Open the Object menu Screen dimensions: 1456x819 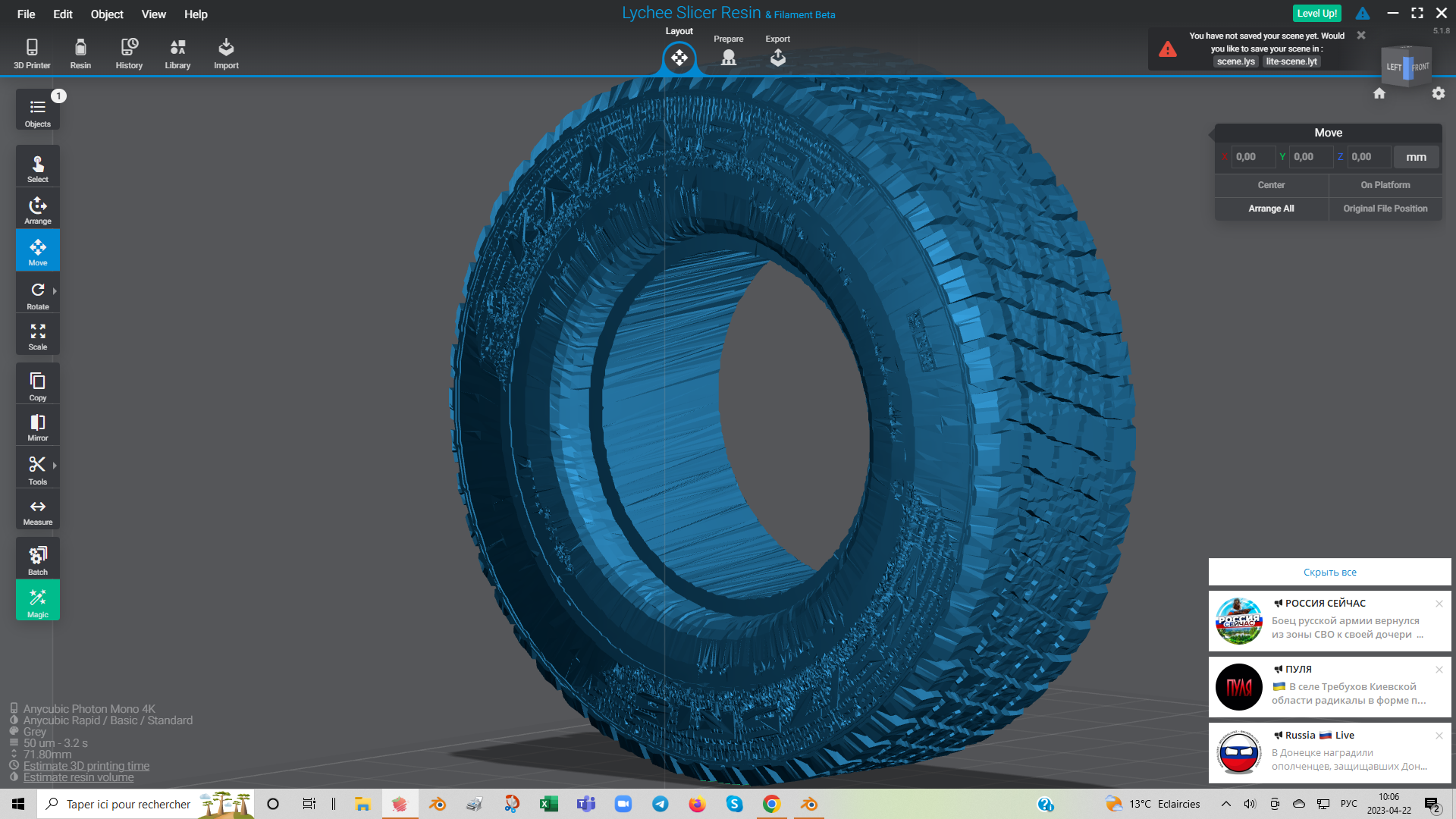point(107,14)
